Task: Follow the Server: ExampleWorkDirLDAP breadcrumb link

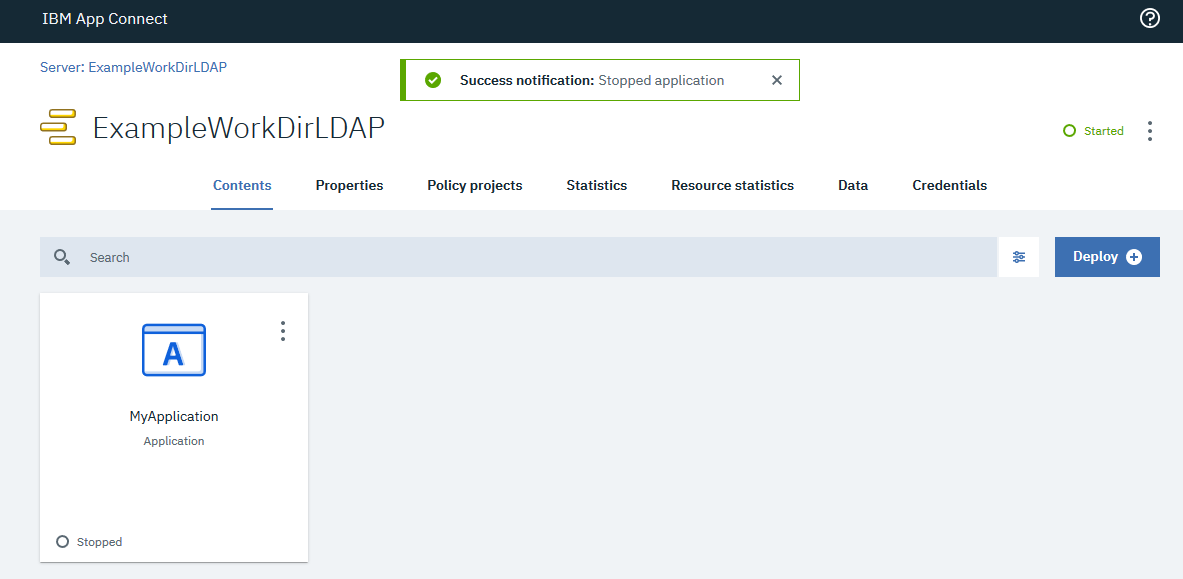Action: click(134, 67)
